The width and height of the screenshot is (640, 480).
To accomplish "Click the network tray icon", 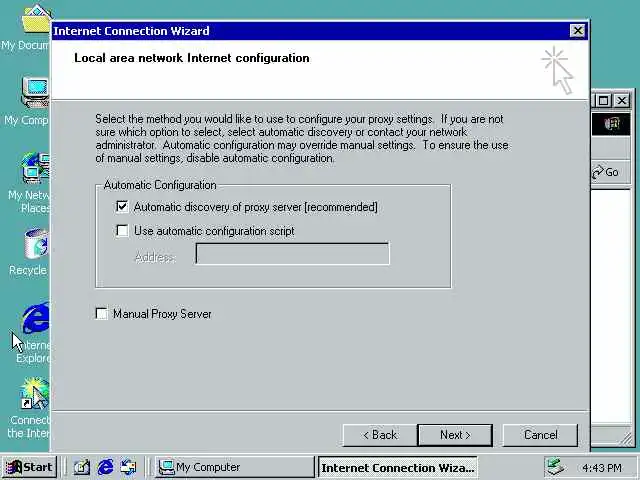I will [555, 467].
